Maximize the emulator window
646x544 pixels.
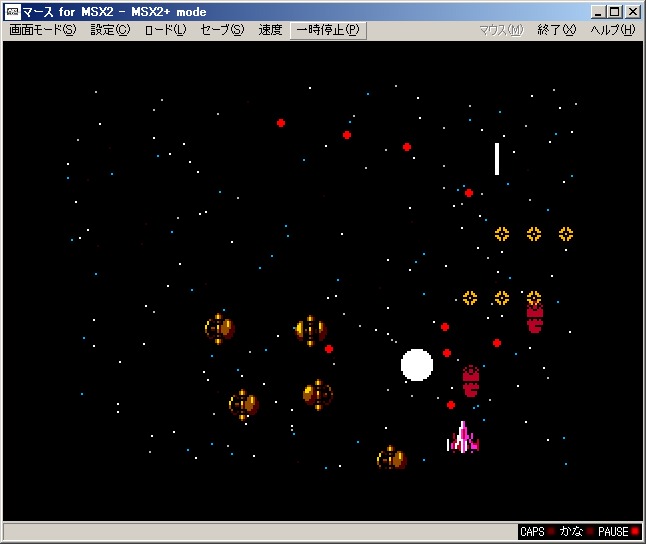(616, 12)
